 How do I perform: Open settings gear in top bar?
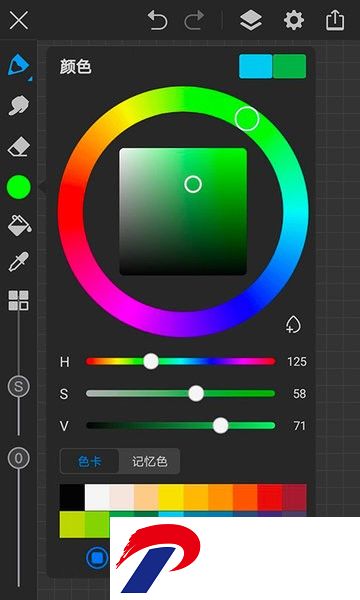pyautogui.click(x=293, y=20)
